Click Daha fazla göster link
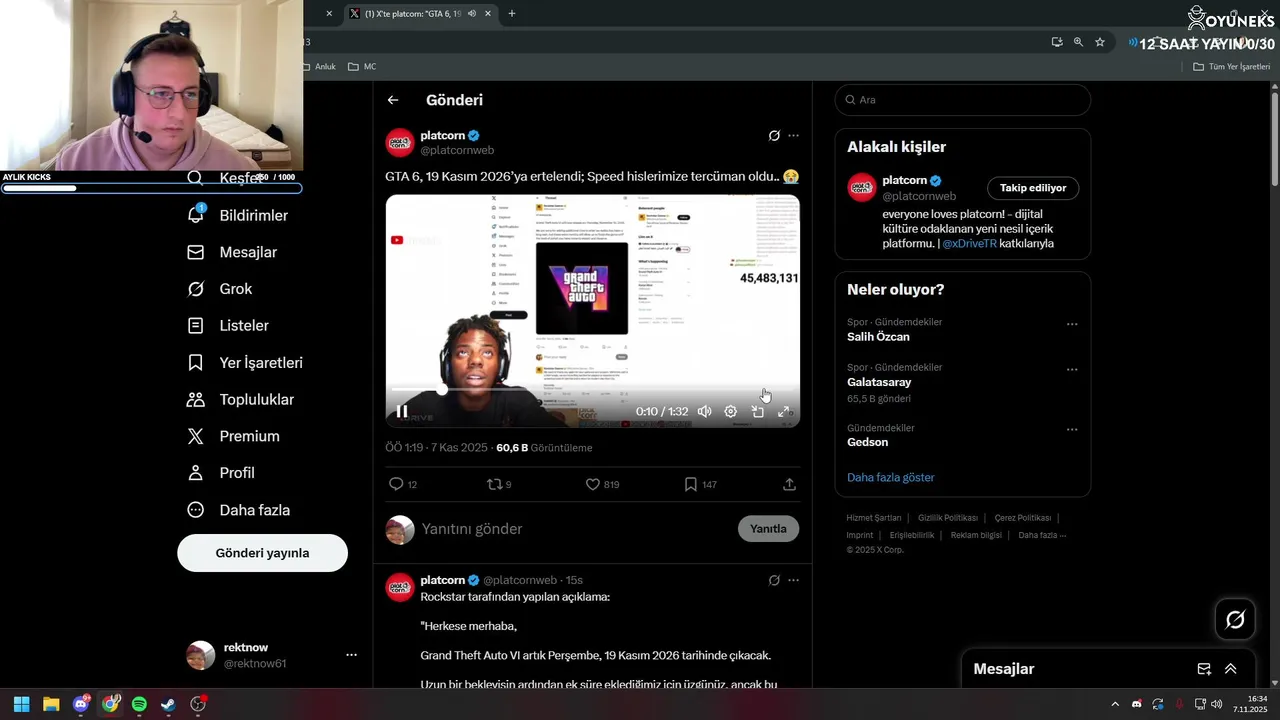The height and width of the screenshot is (720, 1280). pyautogui.click(x=891, y=478)
